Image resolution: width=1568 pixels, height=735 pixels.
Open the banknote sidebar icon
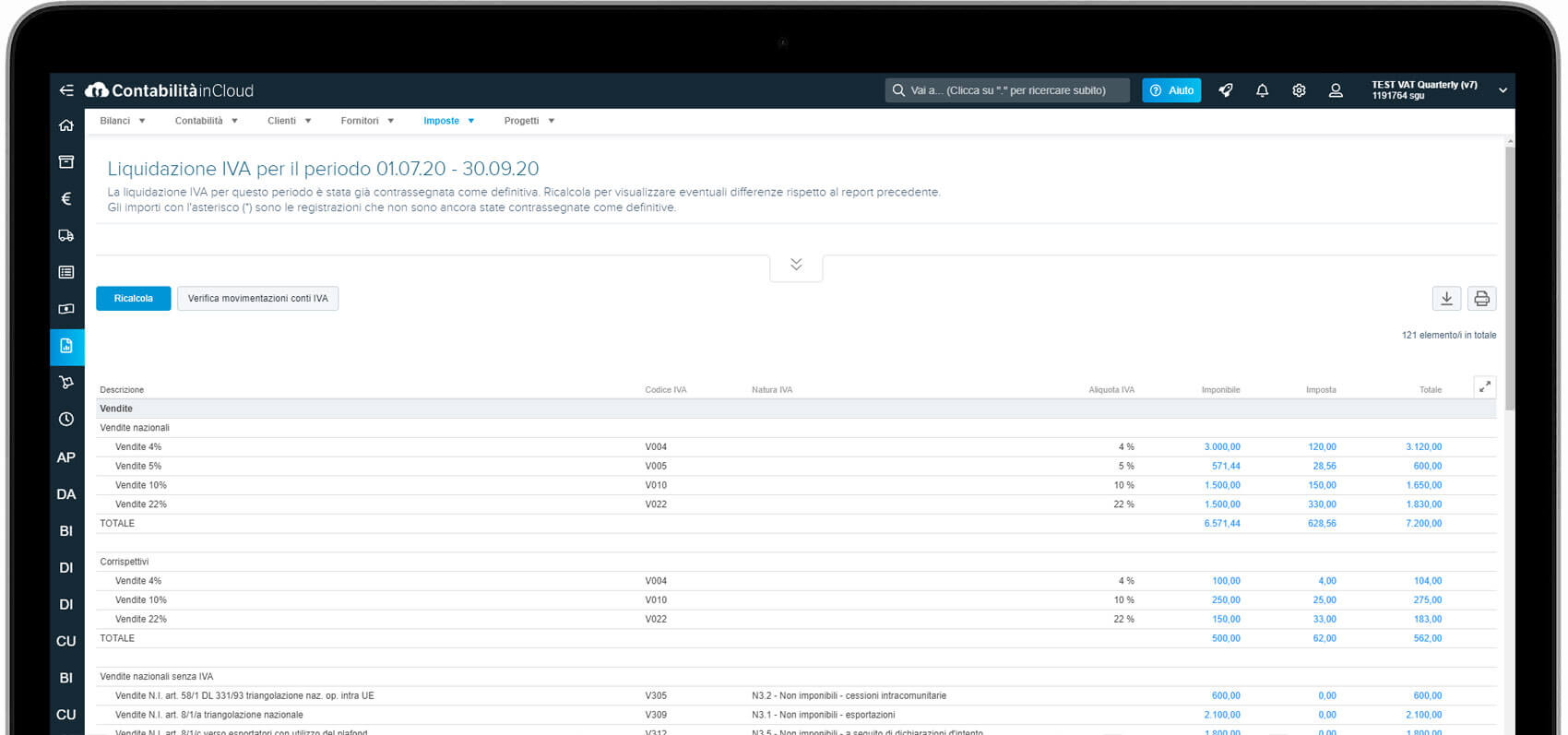66,310
